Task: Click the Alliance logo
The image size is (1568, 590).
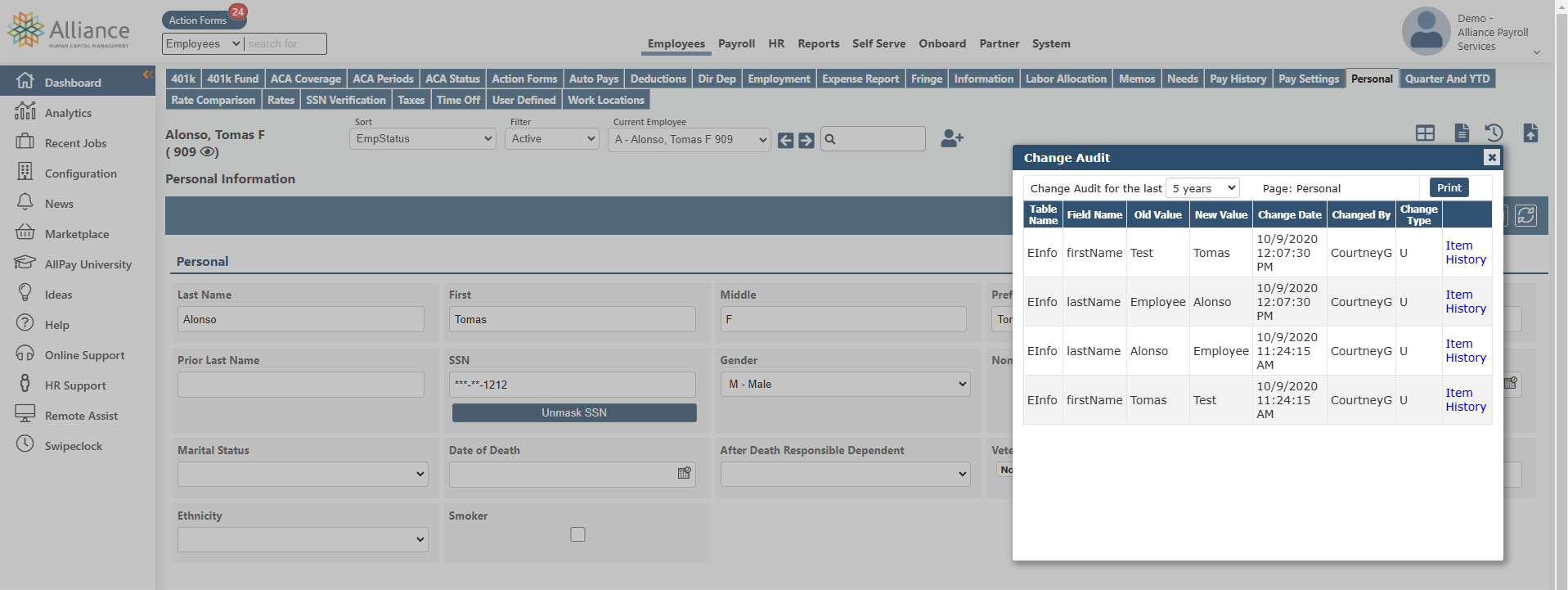Action: [68, 30]
